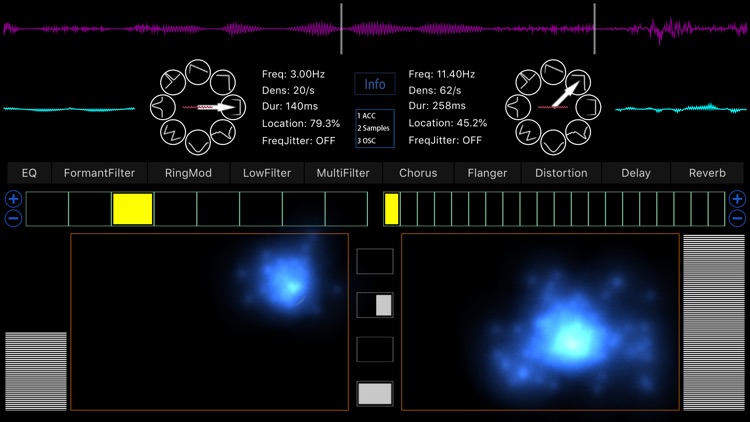This screenshot has height=422, width=750.
Task: Toggle left 'FreqJitter: OFF' beside 'Location: 79.3%'
Action: tap(298, 141)
